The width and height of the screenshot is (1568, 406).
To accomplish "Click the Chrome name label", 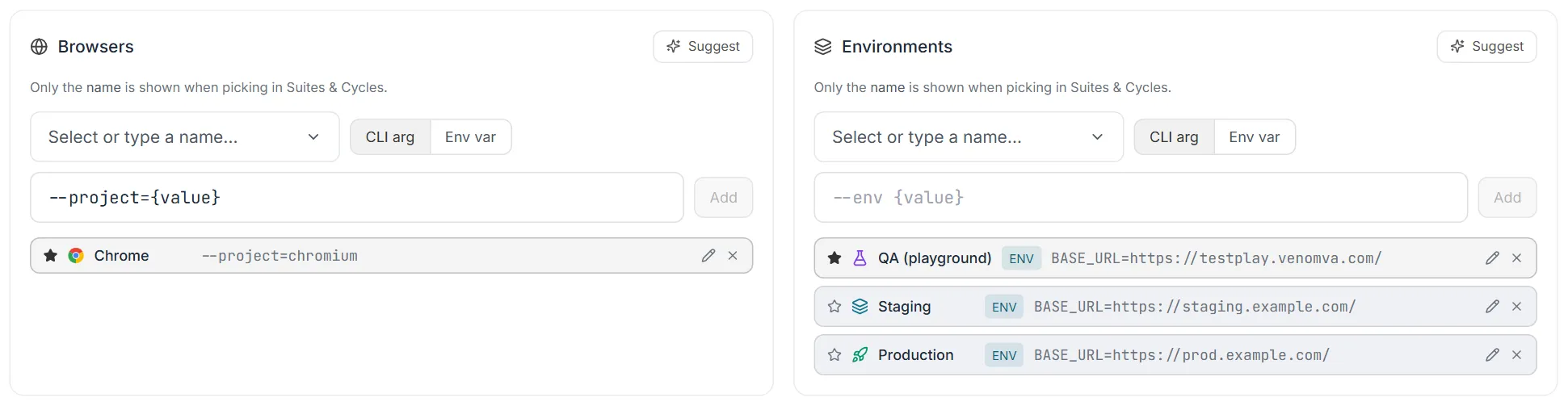I will coord(121,256).
